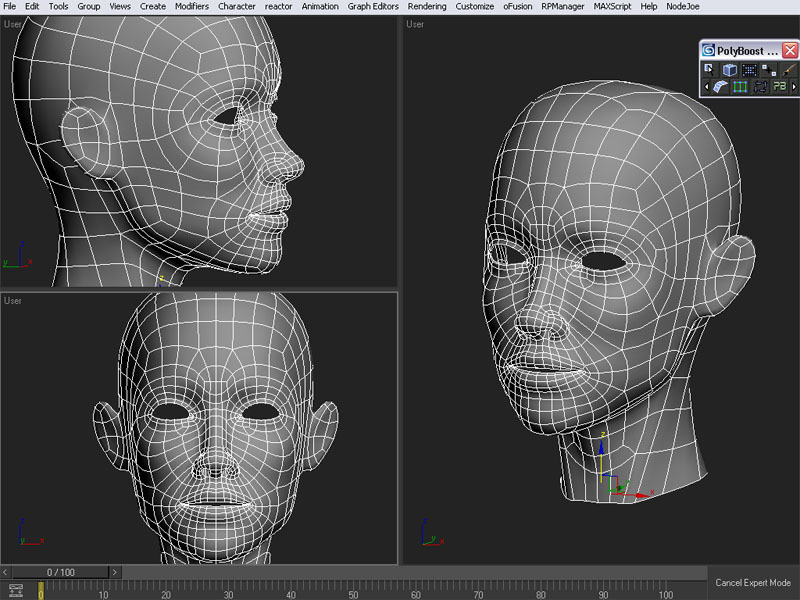
Task: Open the green PB icon in PolyBoost
Action: pyautogui.click(x=780, y=87)
